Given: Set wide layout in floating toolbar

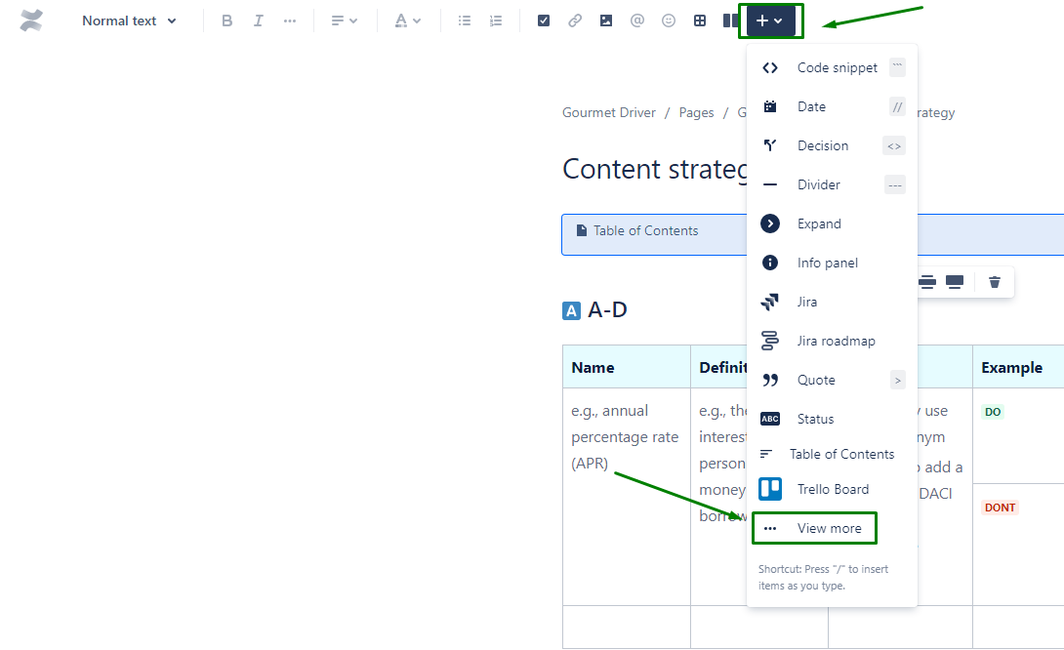Looking at the screenshot, I should pyautogui.click(x=927, y=282).
